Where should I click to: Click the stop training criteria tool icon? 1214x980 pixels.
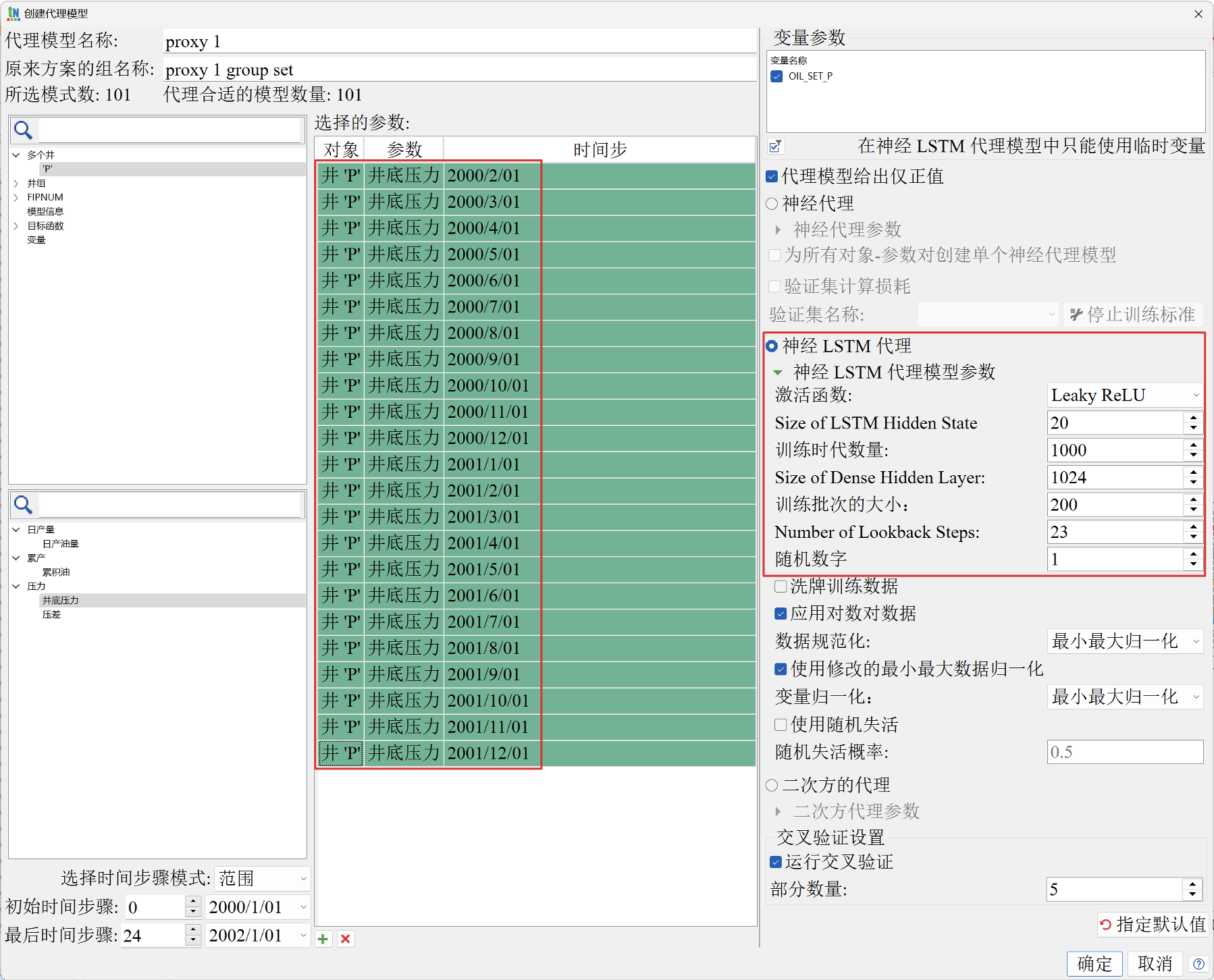[1076, 315]
